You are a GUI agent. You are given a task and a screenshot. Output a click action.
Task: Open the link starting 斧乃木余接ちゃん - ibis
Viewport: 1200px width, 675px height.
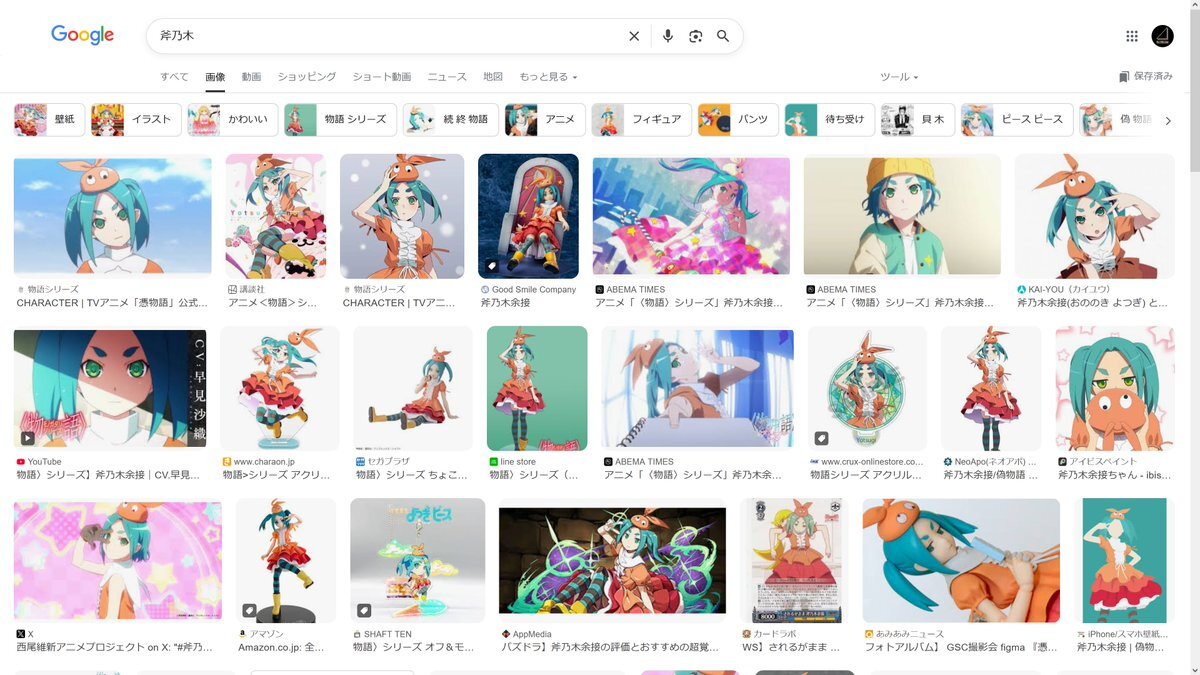click(1115, 475)
